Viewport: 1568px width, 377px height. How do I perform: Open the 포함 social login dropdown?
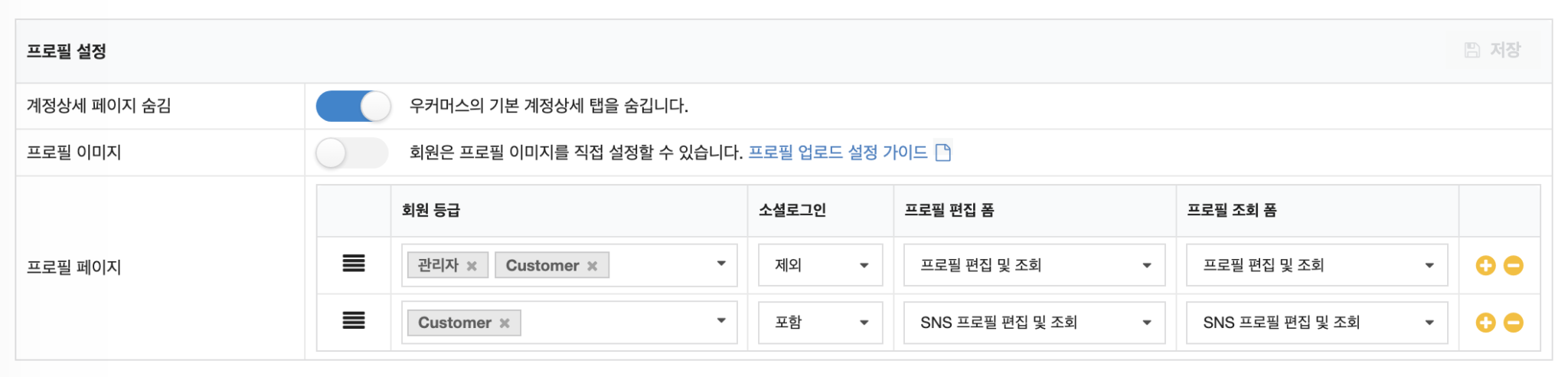tap(820, 323)
